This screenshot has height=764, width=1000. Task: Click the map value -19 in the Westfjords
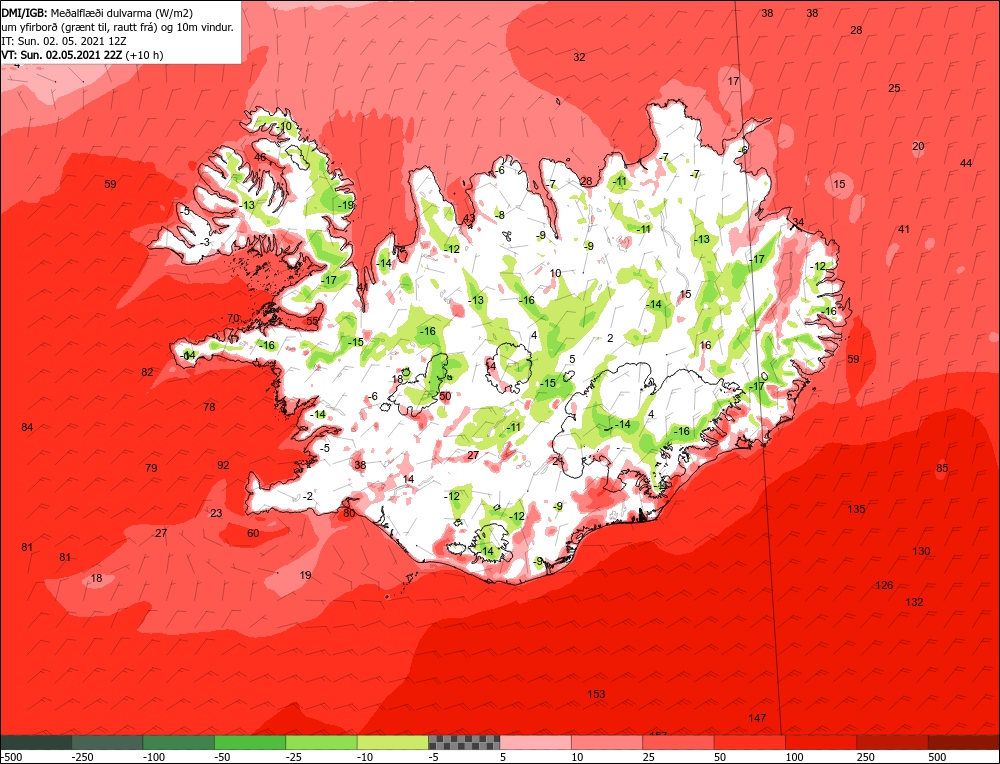coord(345,205)
